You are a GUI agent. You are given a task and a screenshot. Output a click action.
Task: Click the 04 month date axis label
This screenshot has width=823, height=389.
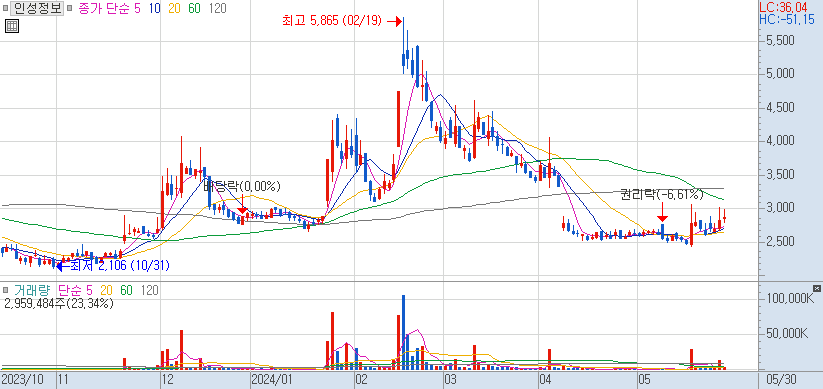(x=546, y=379)
